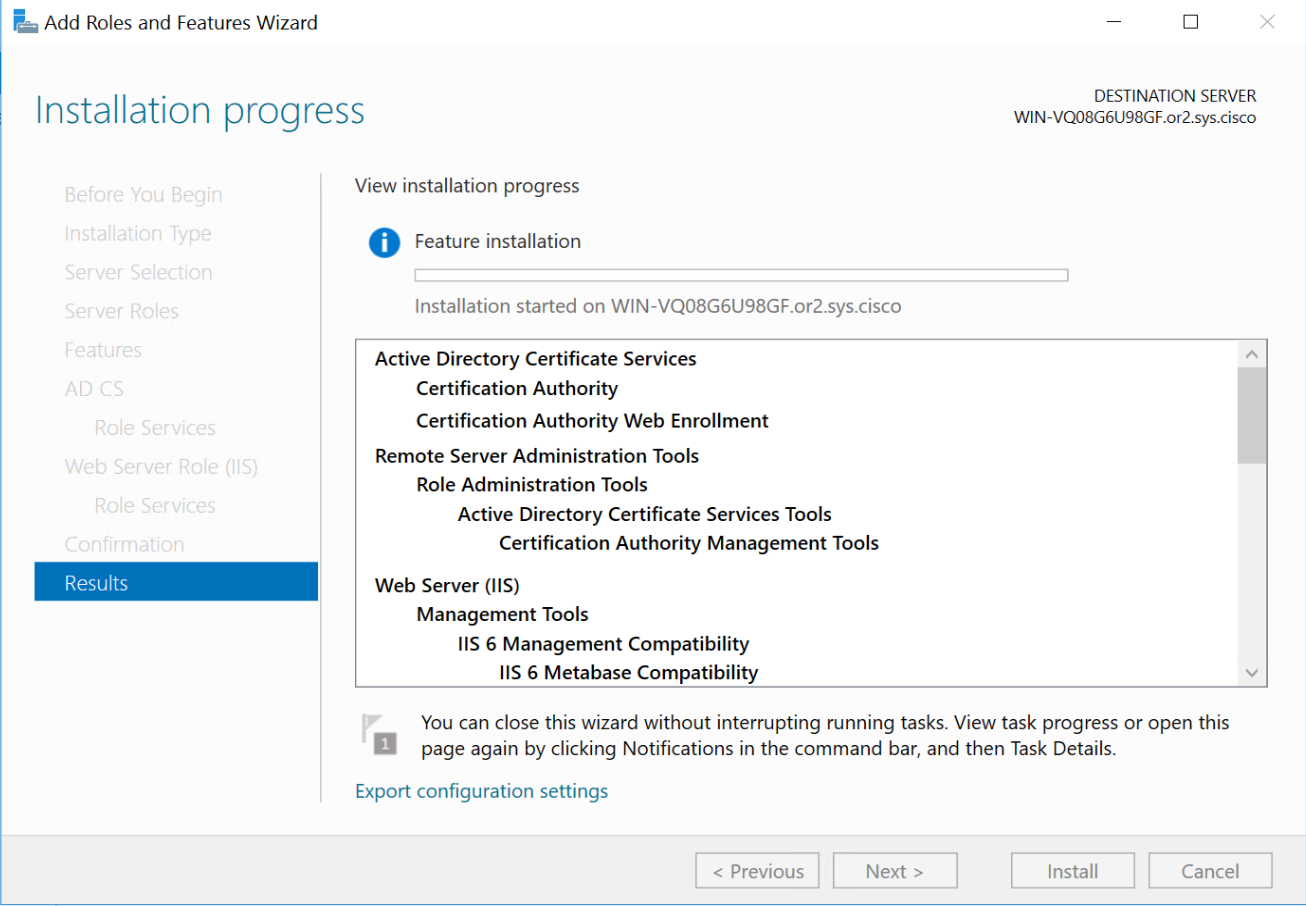Select the Web Server (IIS) entry
The height and width of the screenshot is (906, 1306).
pyautogui.click(x=447, y=585)
